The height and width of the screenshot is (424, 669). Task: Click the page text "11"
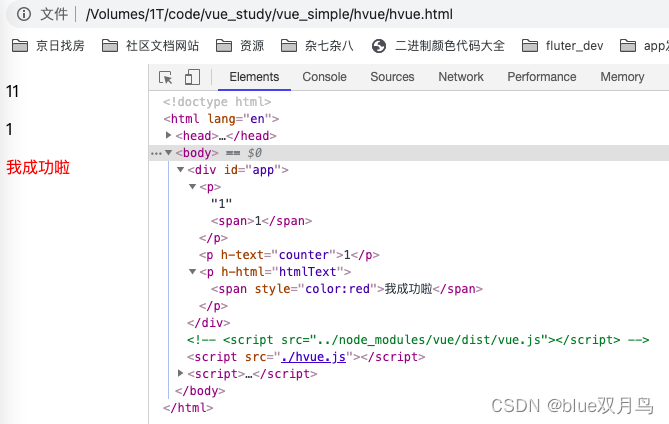12,91
